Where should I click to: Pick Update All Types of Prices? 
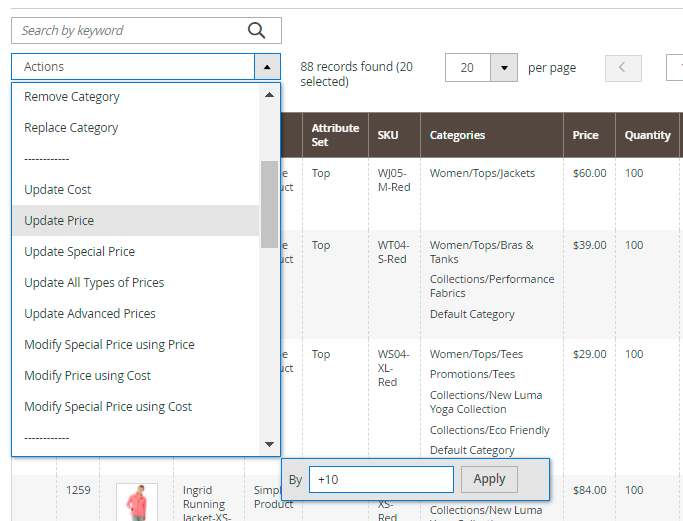pyautogui.click(x=94, y=283)
